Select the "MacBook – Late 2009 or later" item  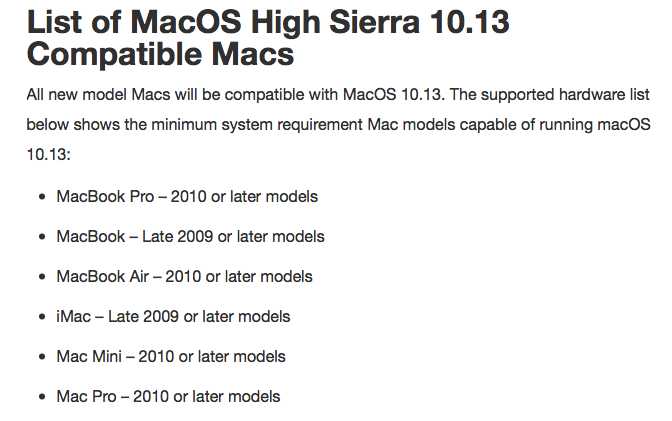tap(190, 236)
